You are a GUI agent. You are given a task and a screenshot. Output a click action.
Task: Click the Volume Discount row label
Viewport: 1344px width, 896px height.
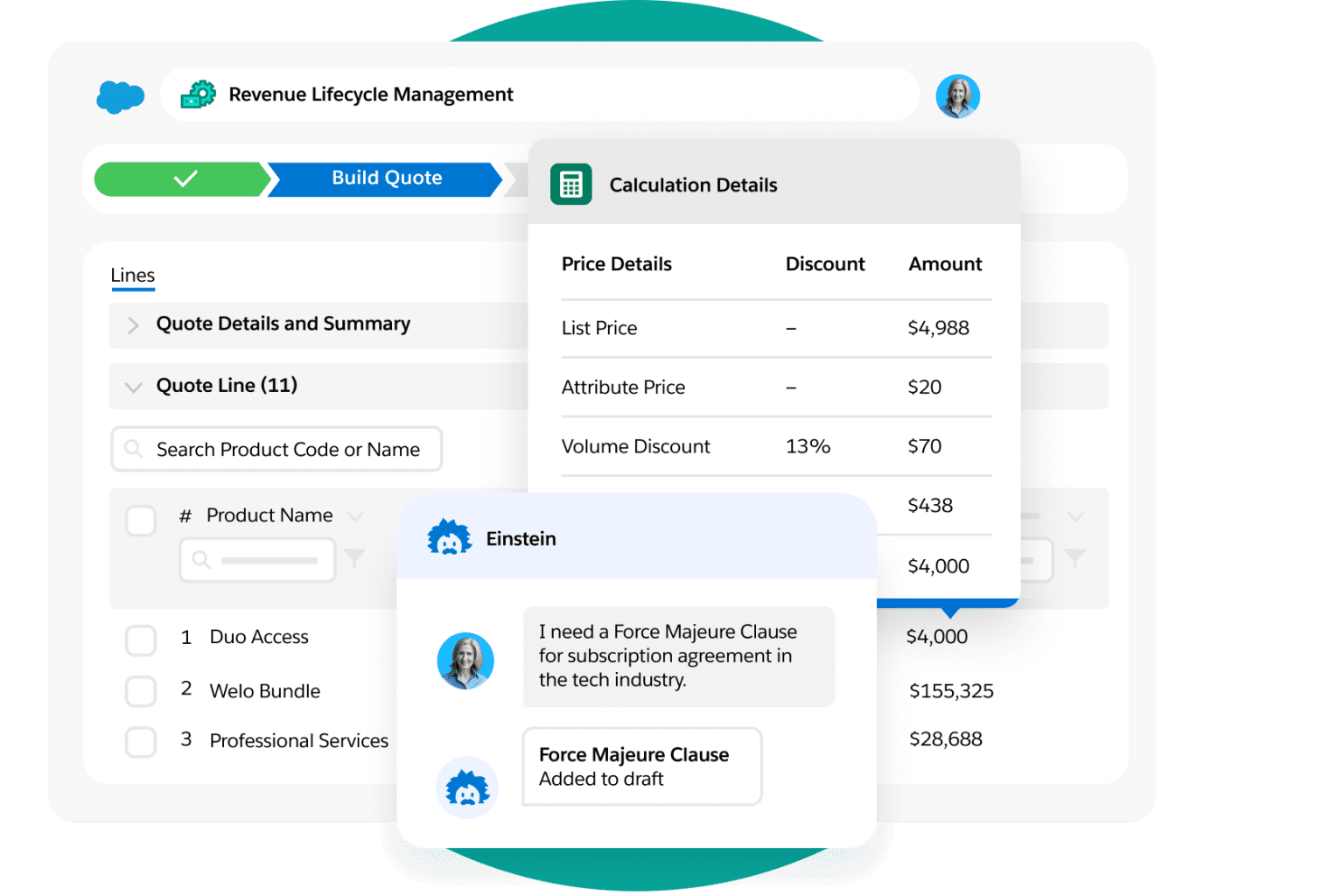636,446
